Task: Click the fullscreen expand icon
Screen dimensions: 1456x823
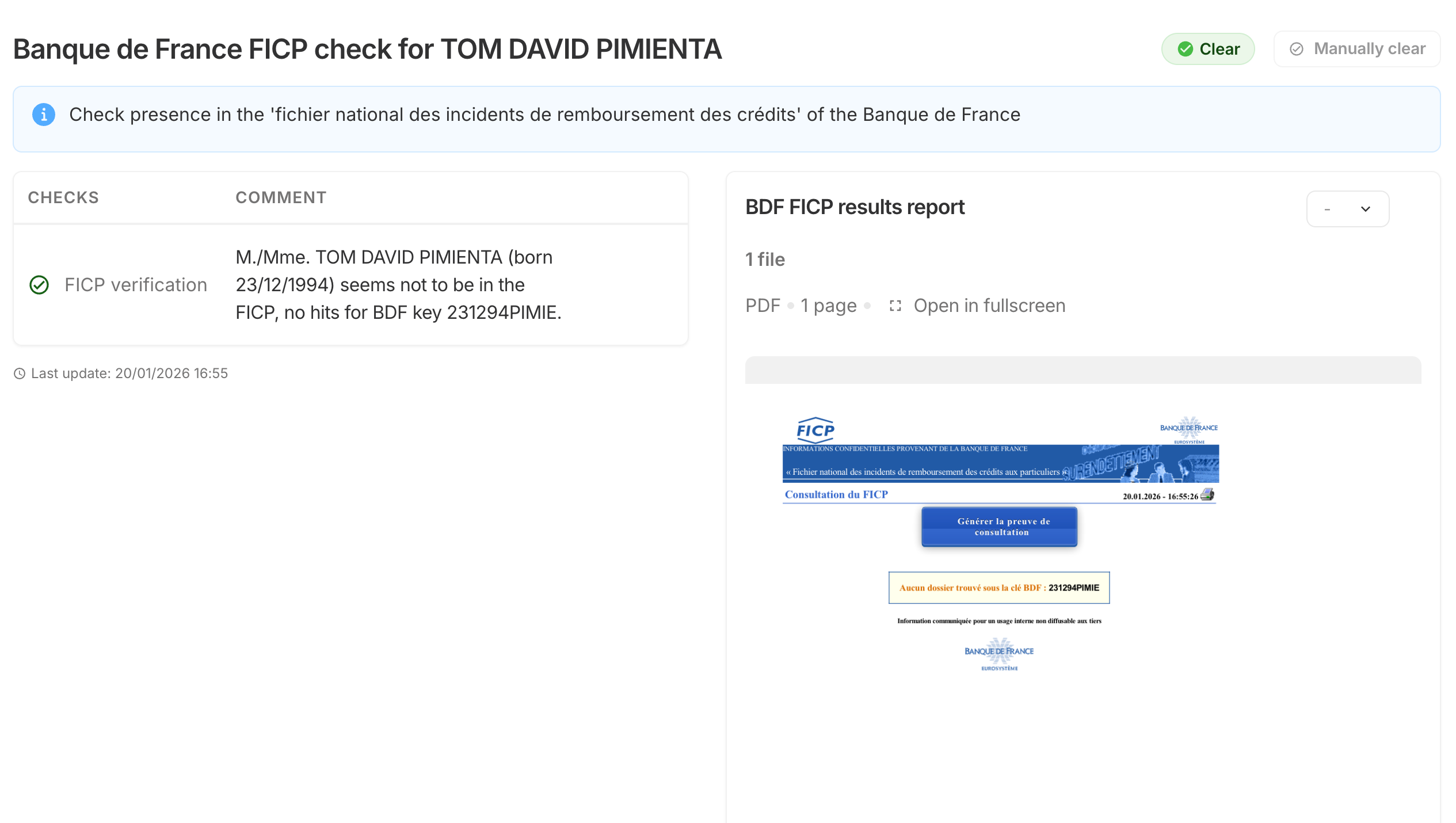Action: [x=895, y=306]
